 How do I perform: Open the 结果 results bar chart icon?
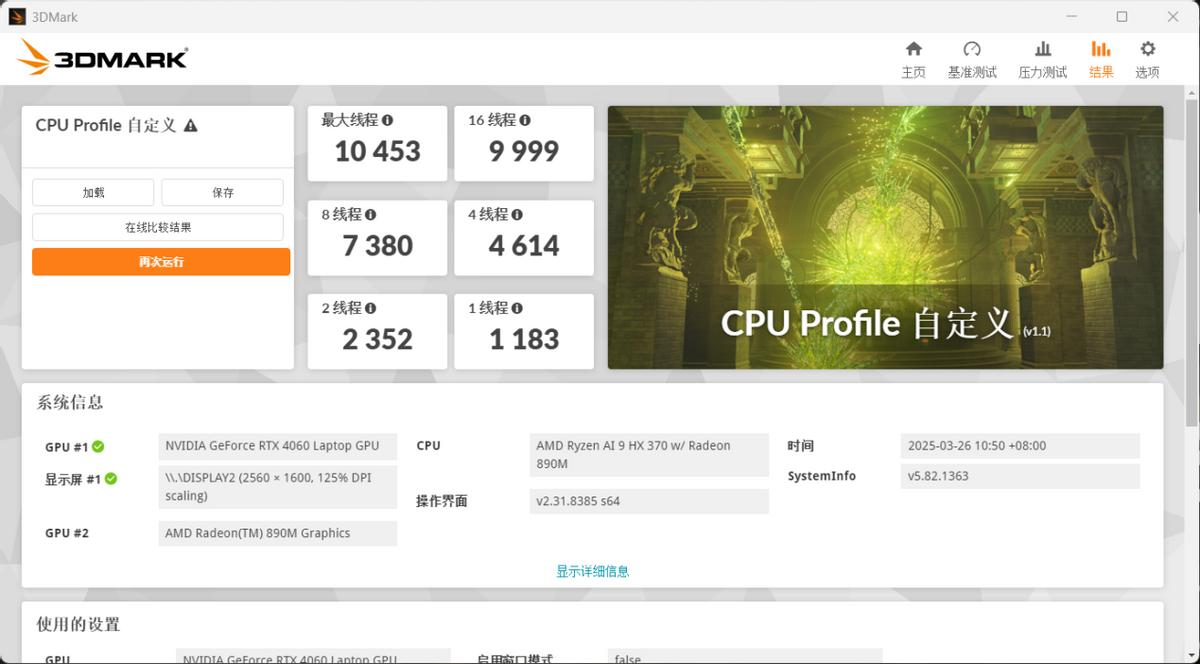pos(1101,49)
